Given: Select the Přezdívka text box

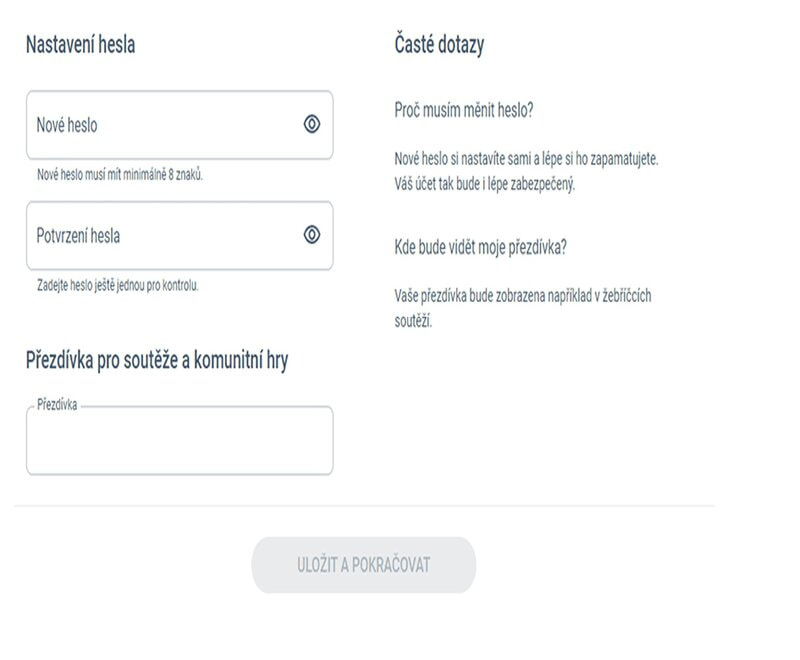Looking at the screenshot, I should pos(179,444).
